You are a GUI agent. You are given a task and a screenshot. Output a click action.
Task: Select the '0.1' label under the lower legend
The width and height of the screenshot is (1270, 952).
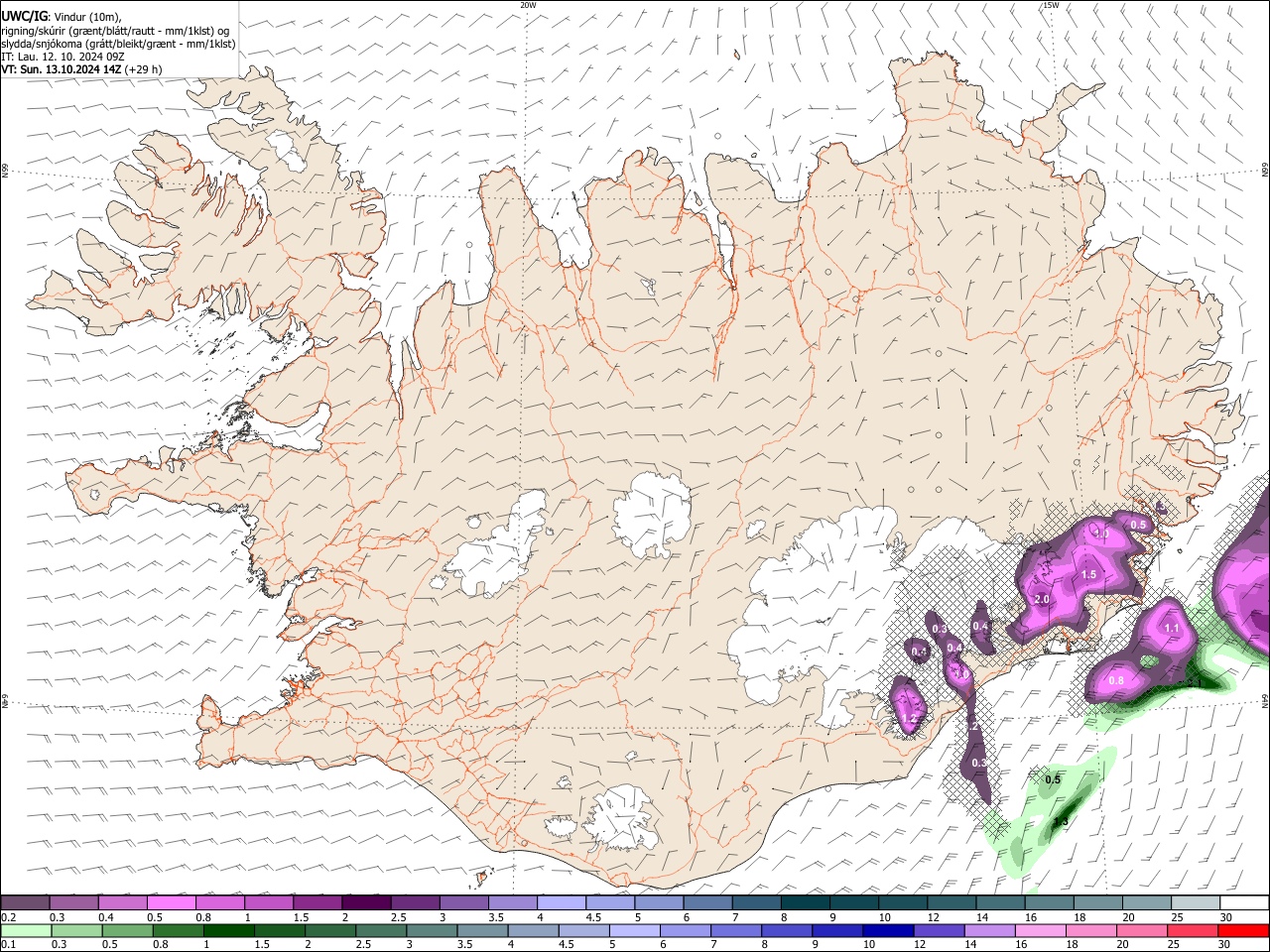click(8, 945)
